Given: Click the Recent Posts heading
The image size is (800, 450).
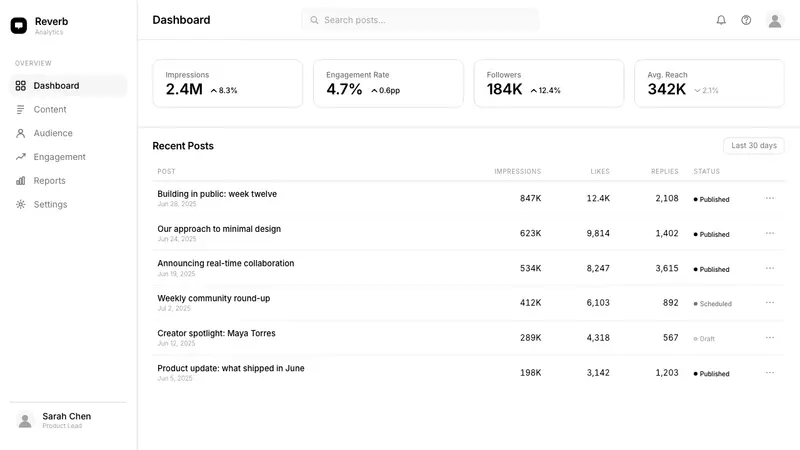Looking at the screenshot, I should [183, 146].
